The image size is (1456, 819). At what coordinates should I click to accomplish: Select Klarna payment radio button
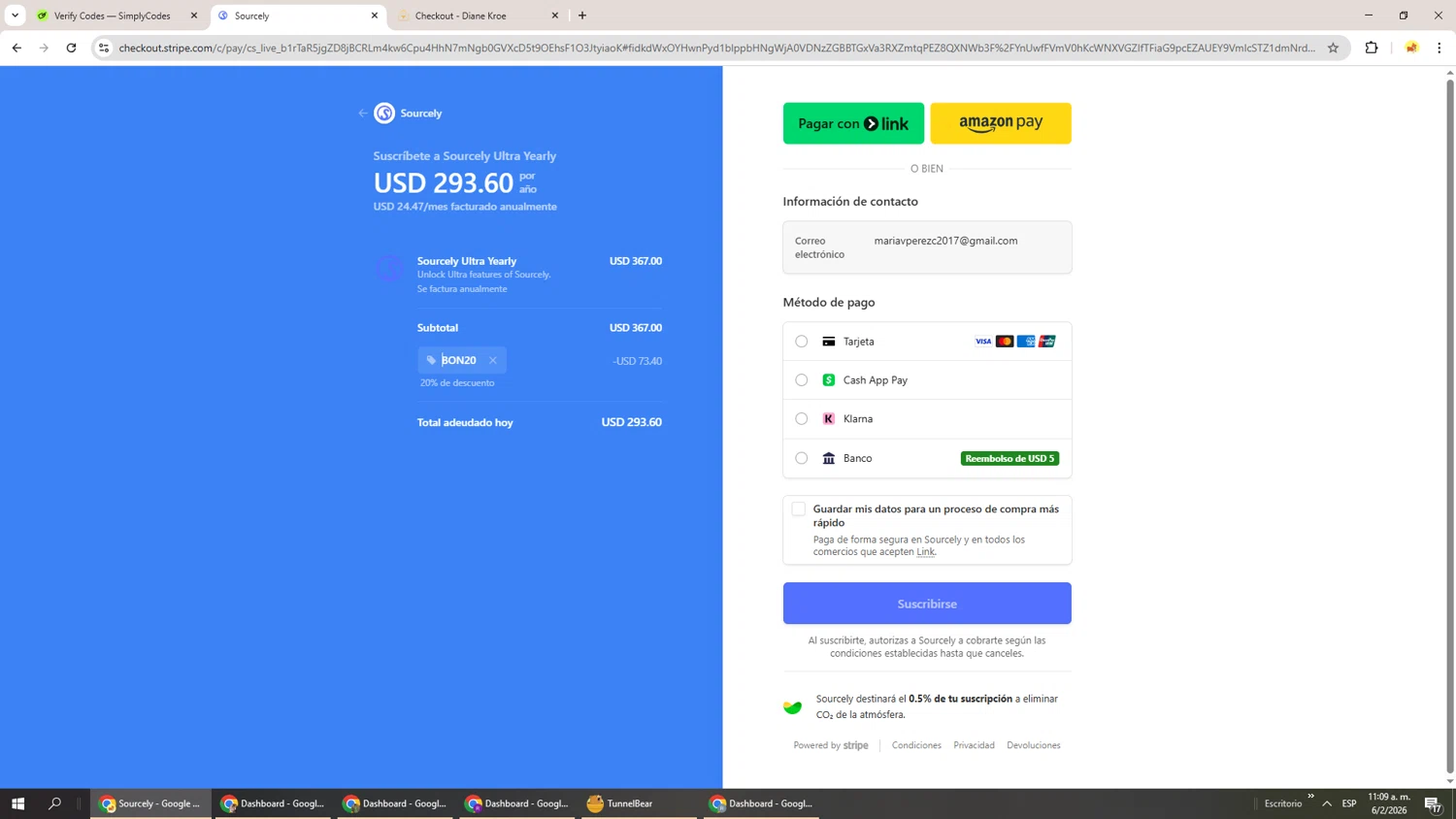pyautogui.click(x=802, y=419)
